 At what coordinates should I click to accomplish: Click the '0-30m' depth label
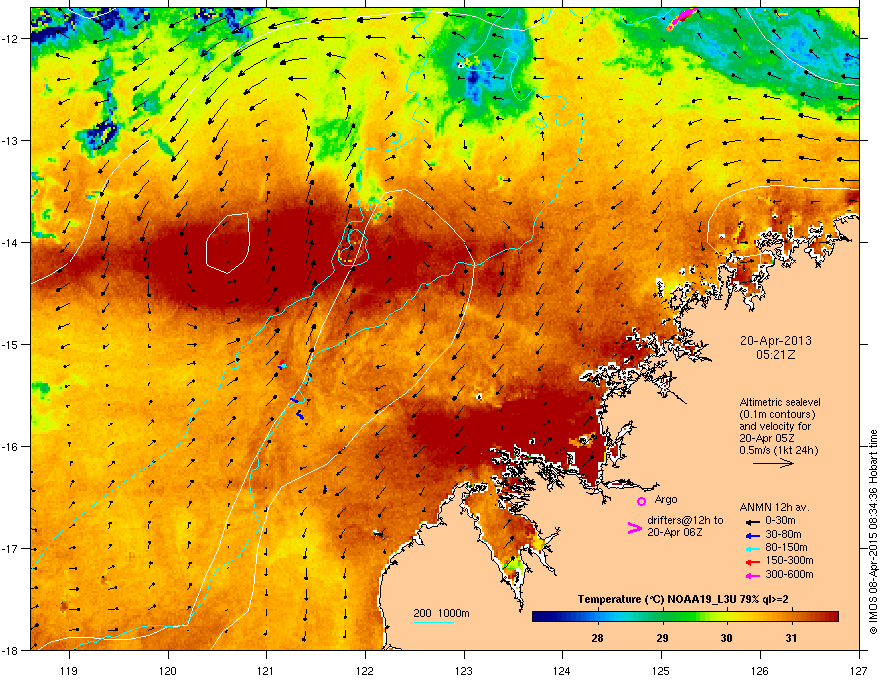[x=780, y=521]
